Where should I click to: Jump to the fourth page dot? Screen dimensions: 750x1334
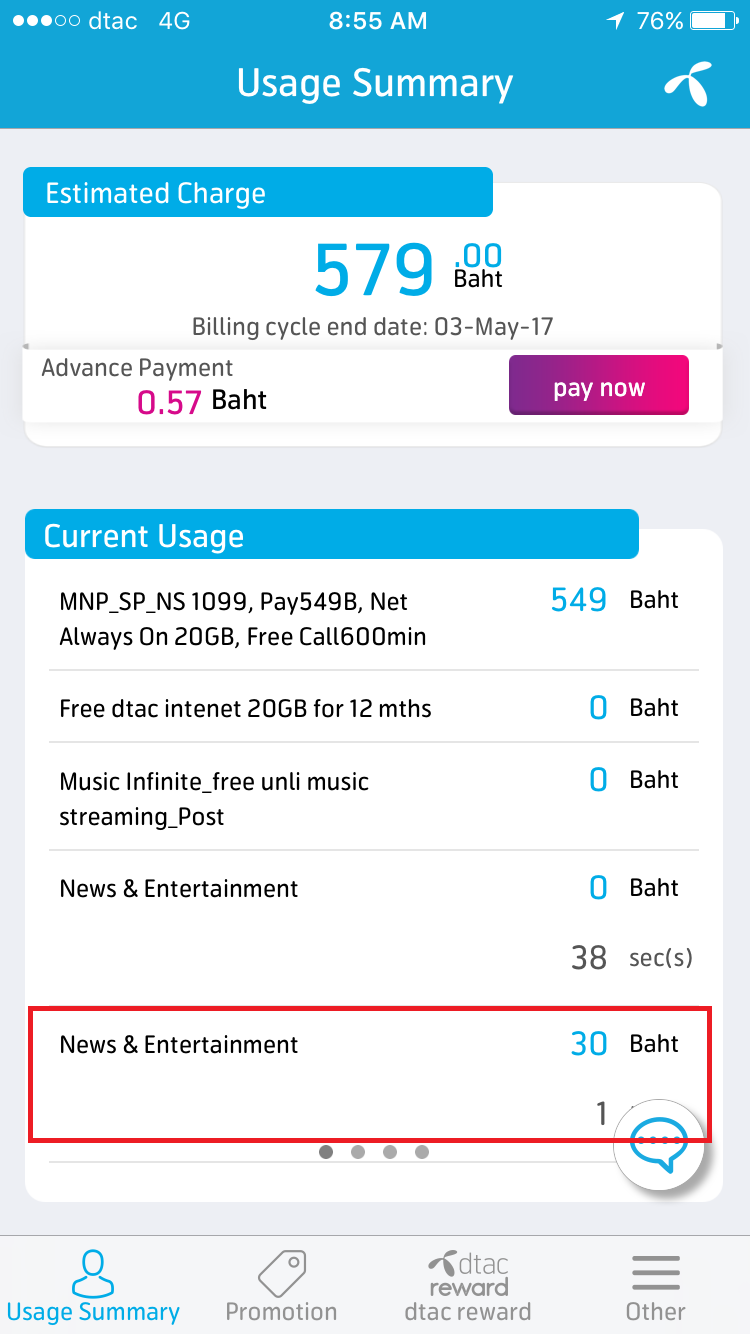(422, 1152)
